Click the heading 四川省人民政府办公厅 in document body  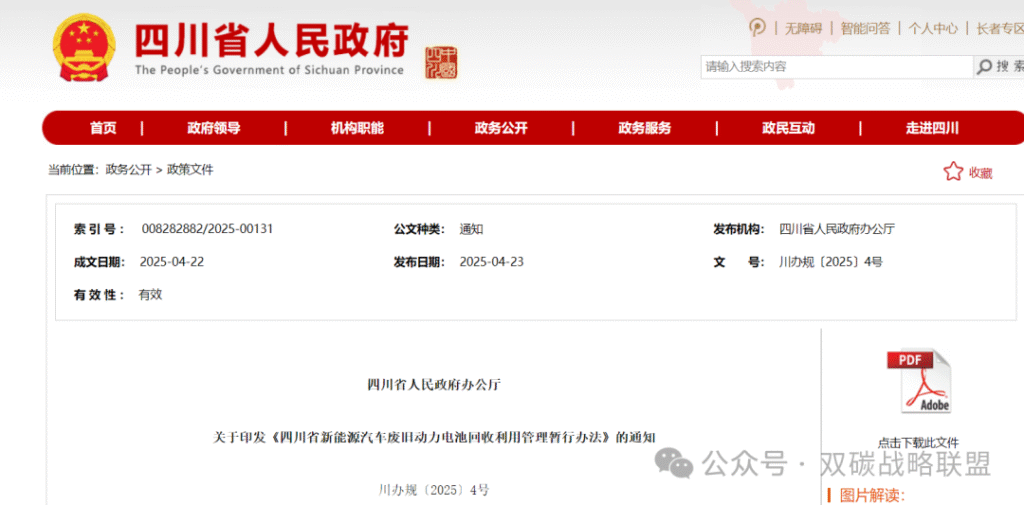point(434,385)
